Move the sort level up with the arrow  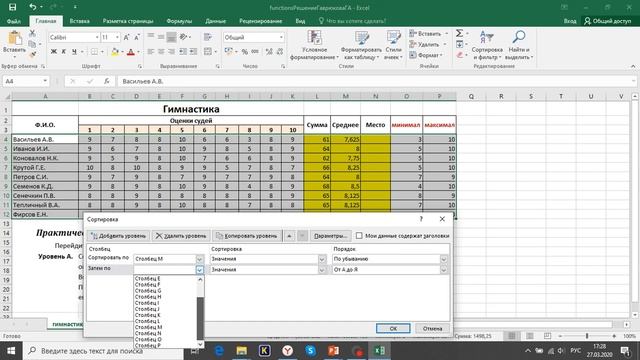pos(289,236)
